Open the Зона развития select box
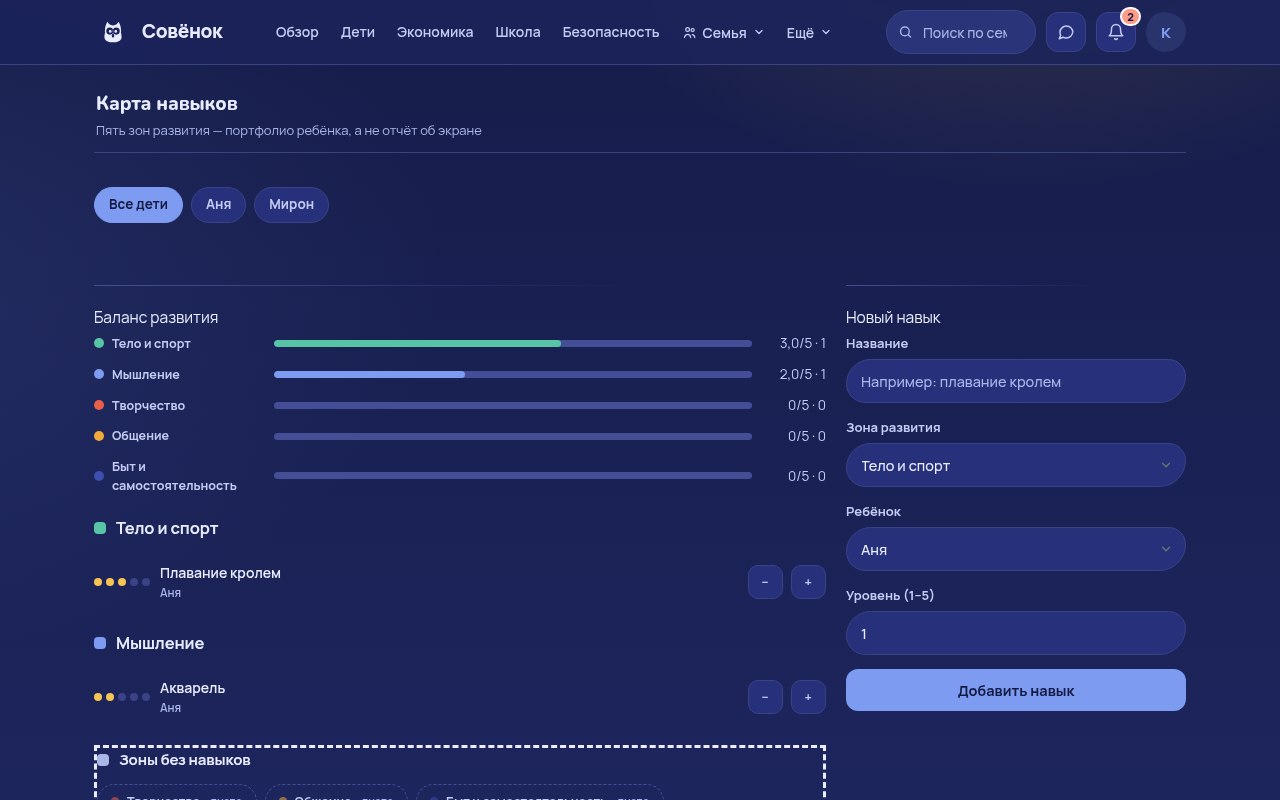 [x=1016, y=465]
